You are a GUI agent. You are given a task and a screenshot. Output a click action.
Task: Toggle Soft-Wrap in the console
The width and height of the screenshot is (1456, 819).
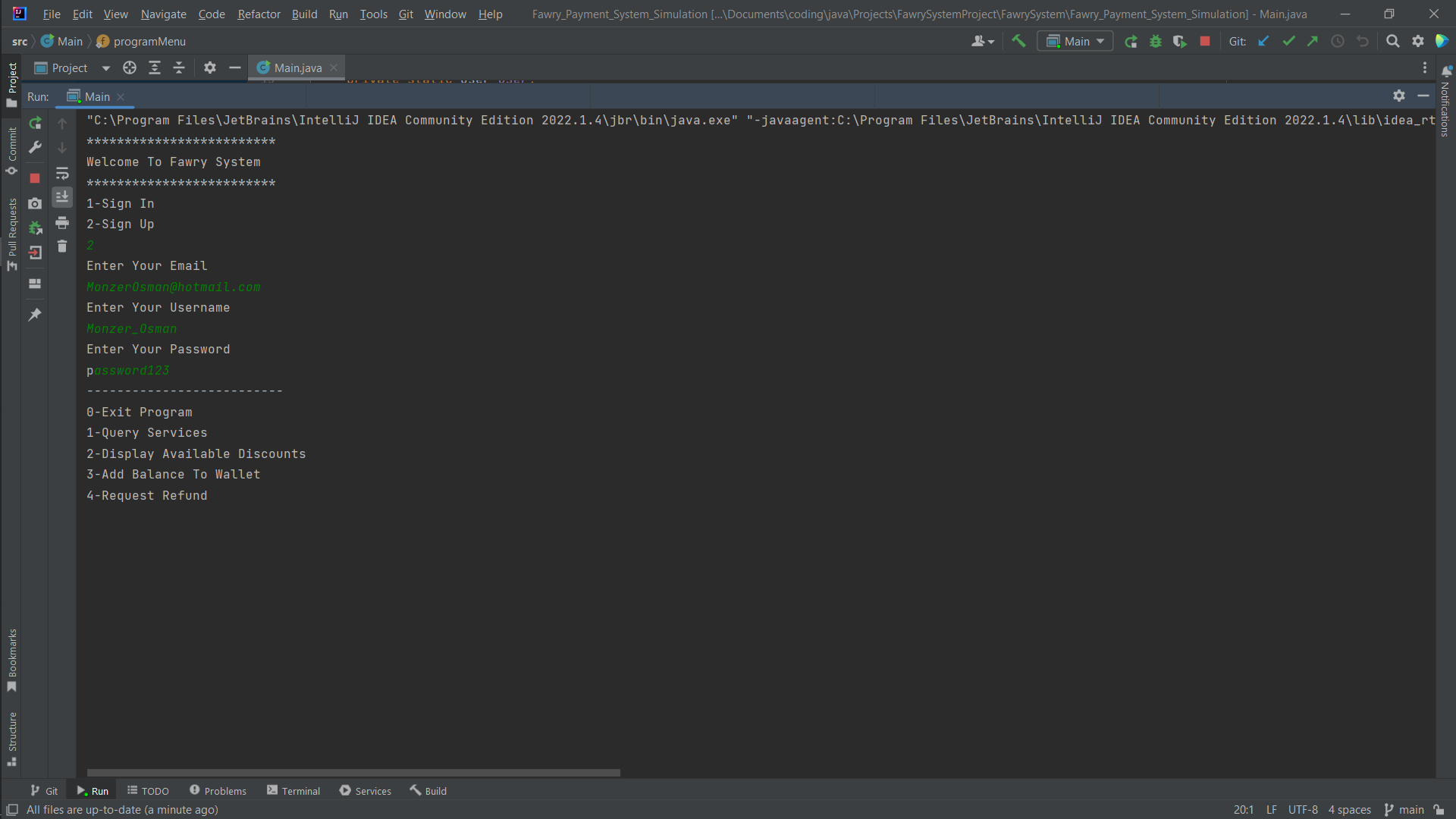[x=62, y=174]
